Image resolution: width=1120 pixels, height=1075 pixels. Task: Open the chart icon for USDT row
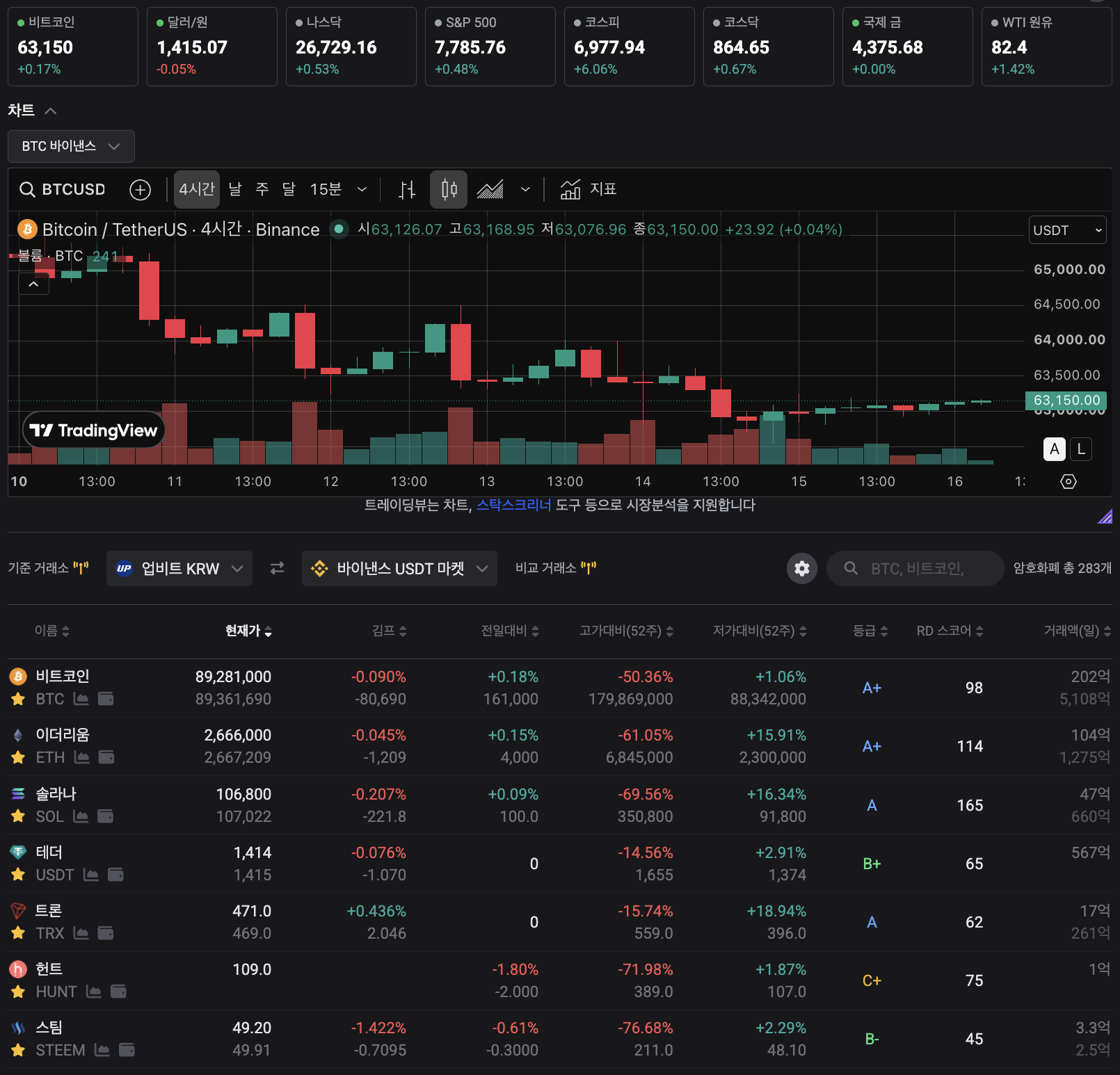coord(91,875)
